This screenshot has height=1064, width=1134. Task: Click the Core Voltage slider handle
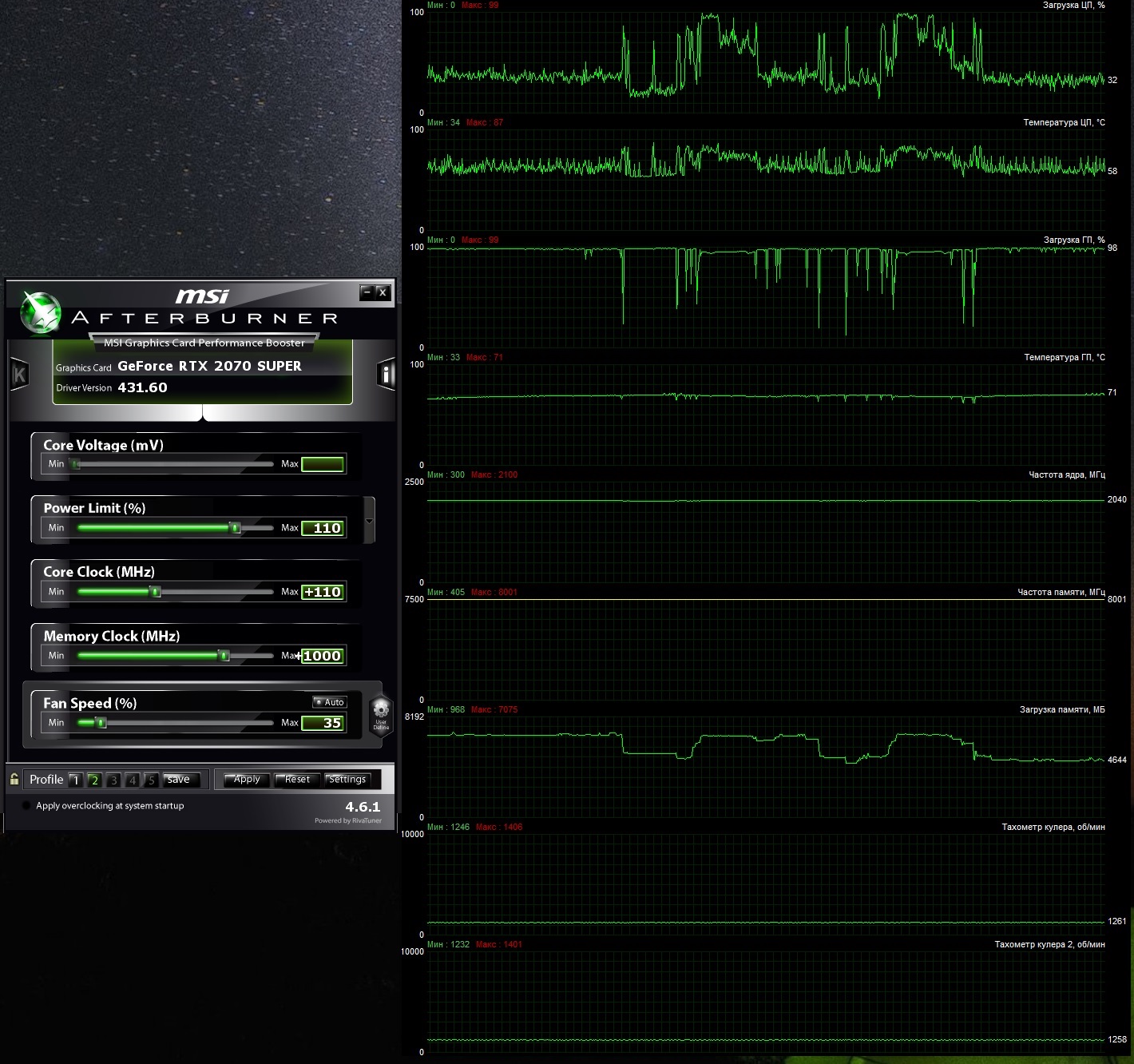point(76,464)
